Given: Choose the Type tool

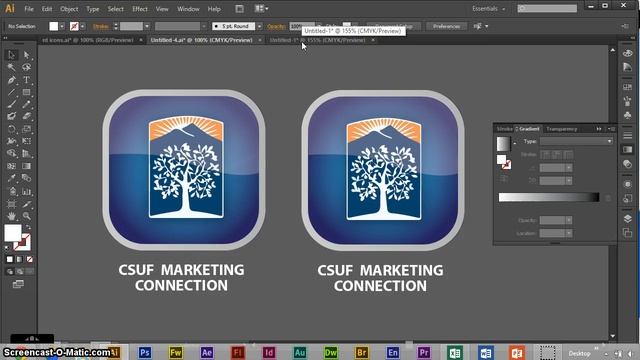Looking at the screenshot, I should click(x=27, y=80).
